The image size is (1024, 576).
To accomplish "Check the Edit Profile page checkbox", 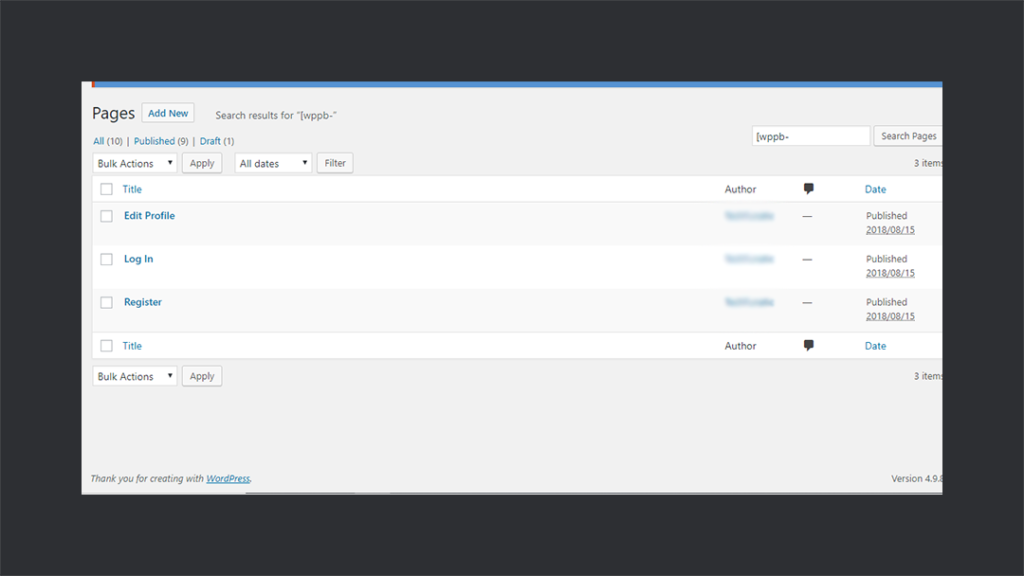I will (x=106, y=215).
